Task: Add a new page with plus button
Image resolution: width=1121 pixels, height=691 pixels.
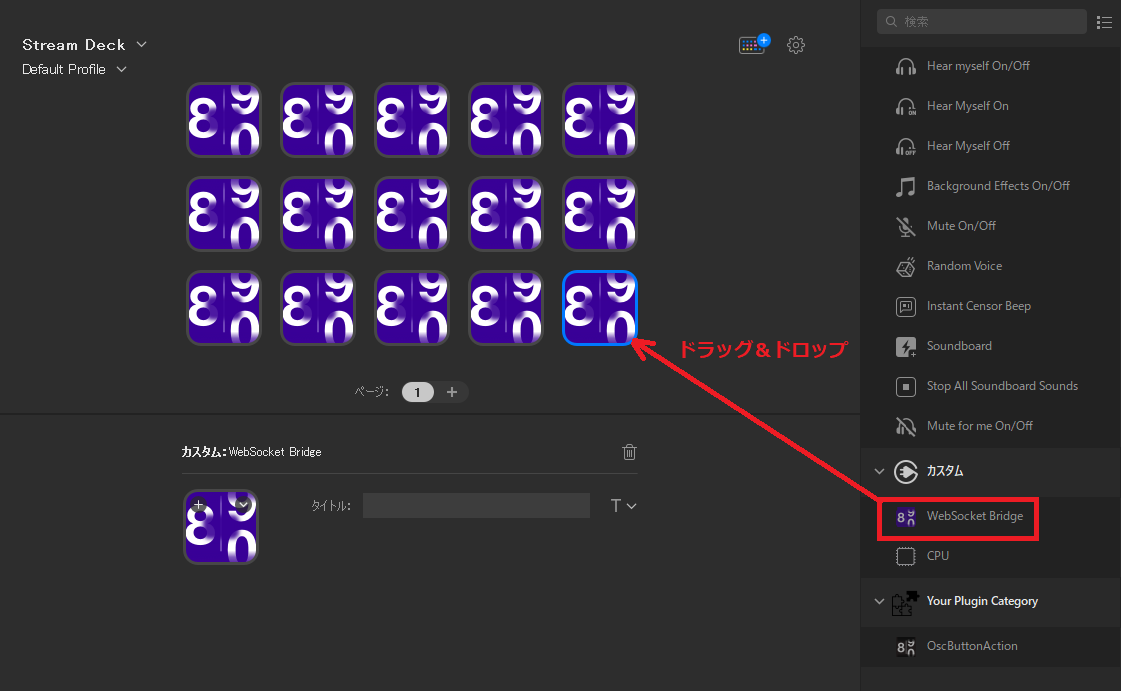Action: (x=452, y=392)
